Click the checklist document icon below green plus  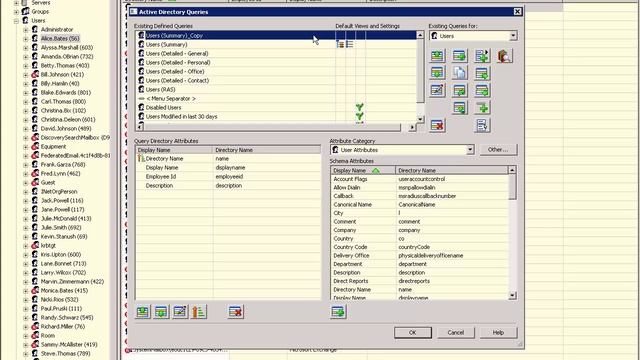pos(482,125)
